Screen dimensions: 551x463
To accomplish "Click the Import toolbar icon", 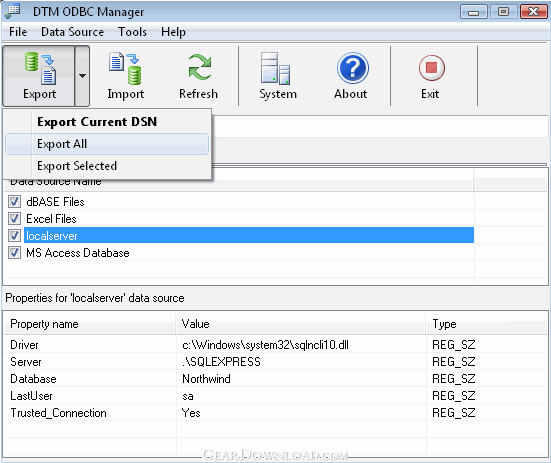I will click(125, 68).
